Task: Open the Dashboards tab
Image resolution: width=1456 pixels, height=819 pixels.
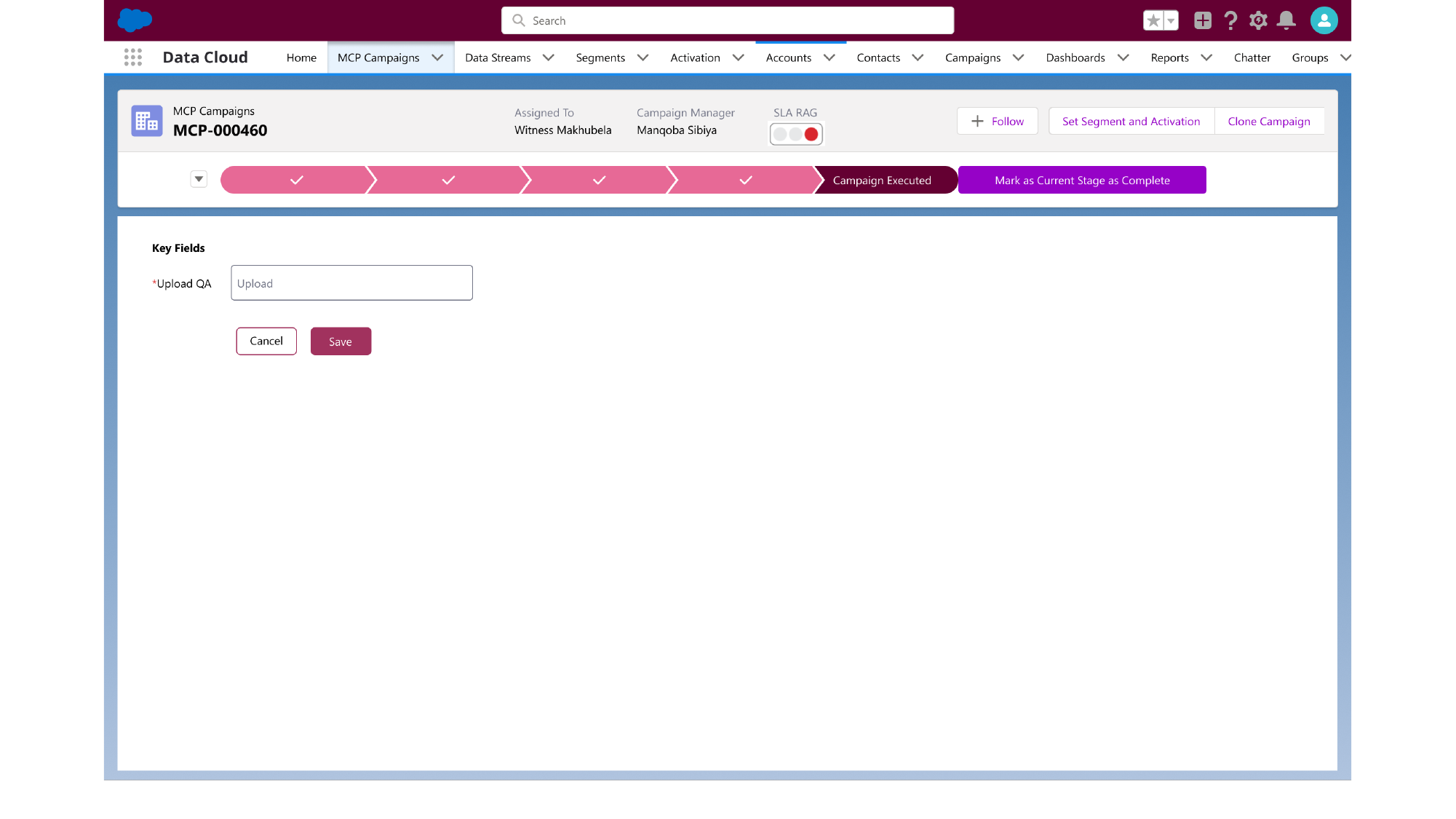Action: [1075, 58]
